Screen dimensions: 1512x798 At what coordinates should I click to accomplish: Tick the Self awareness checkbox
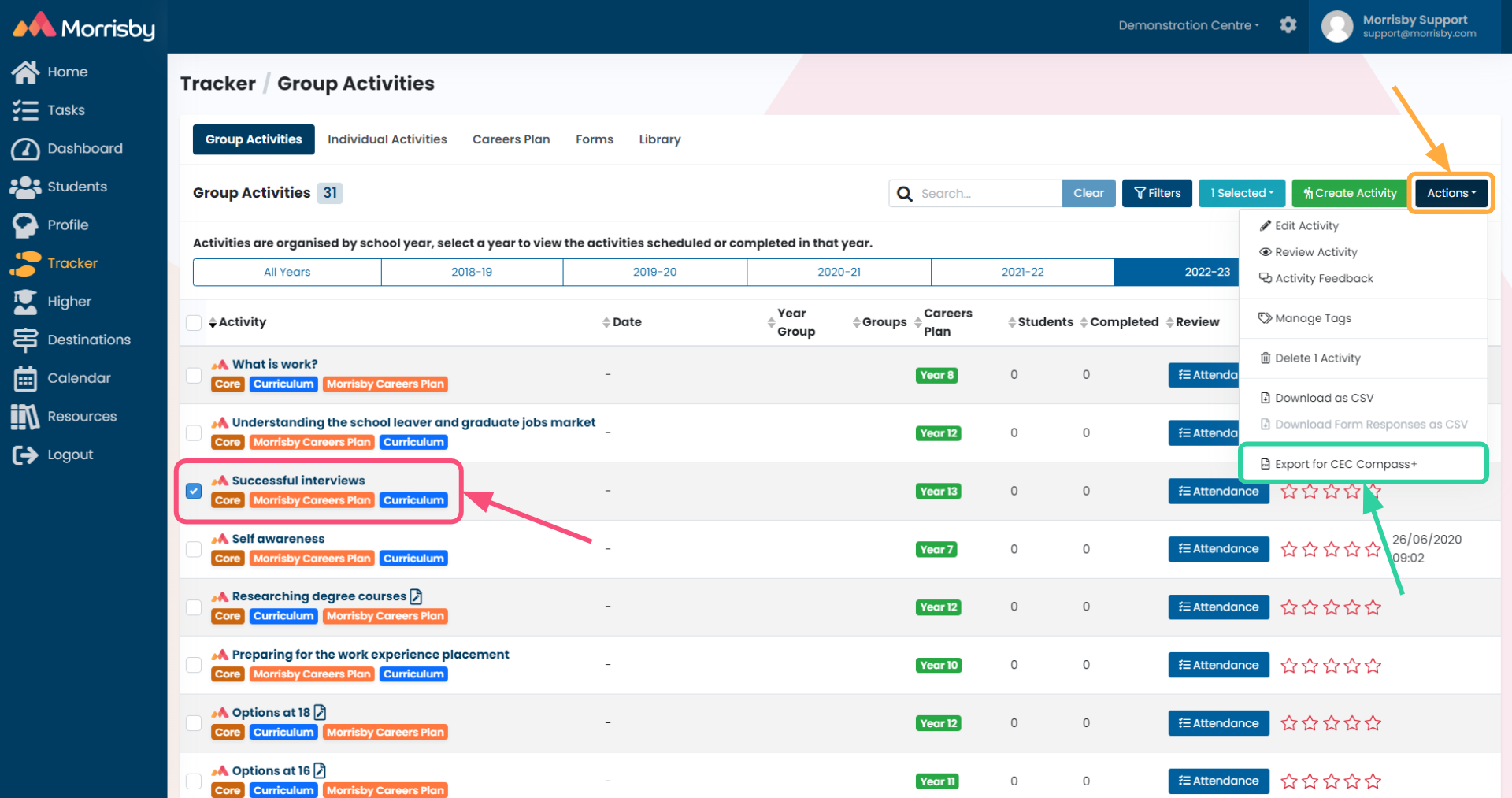pyautogui.click(x=194, y=549)
